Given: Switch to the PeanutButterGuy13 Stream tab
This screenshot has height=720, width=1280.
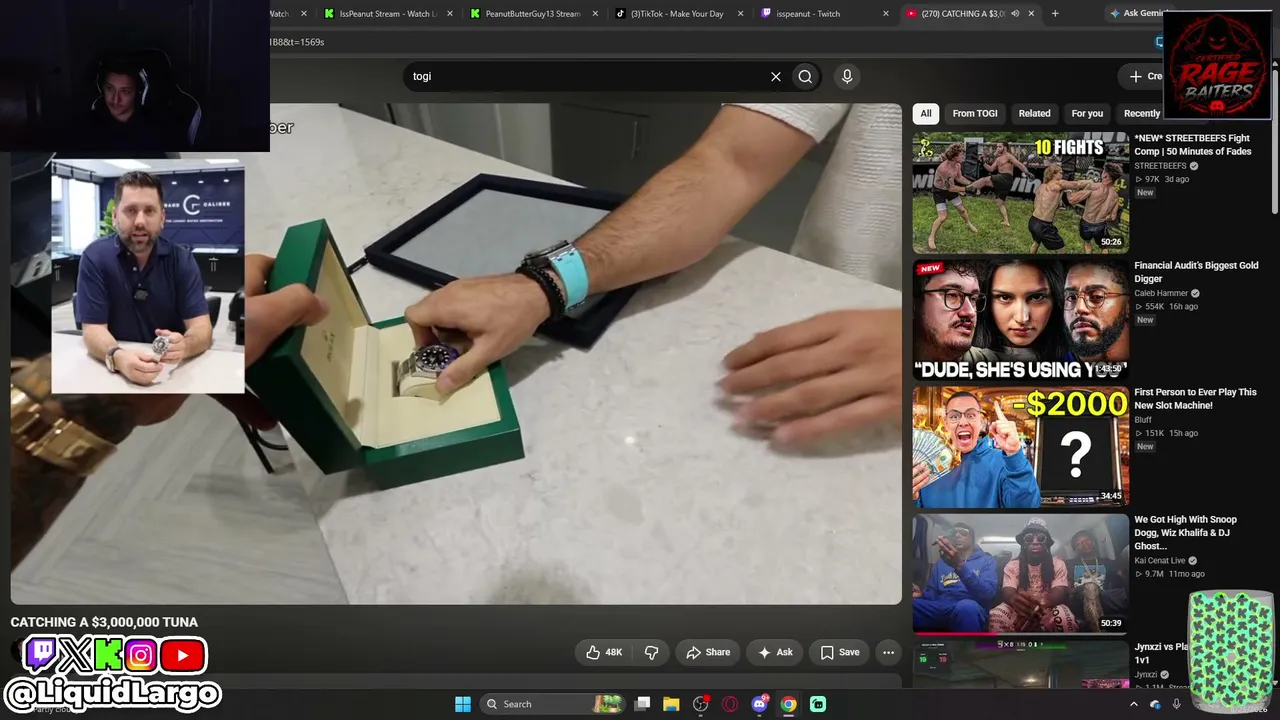Looking at the screenshot, I should (533, 13).
